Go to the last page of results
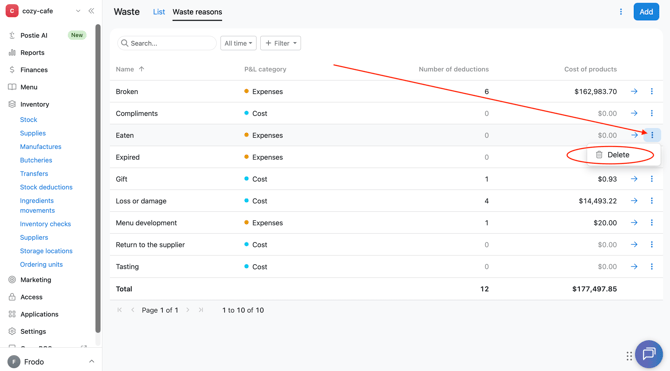Viewport: 670px width, 371px height. [x=201, y=310]
